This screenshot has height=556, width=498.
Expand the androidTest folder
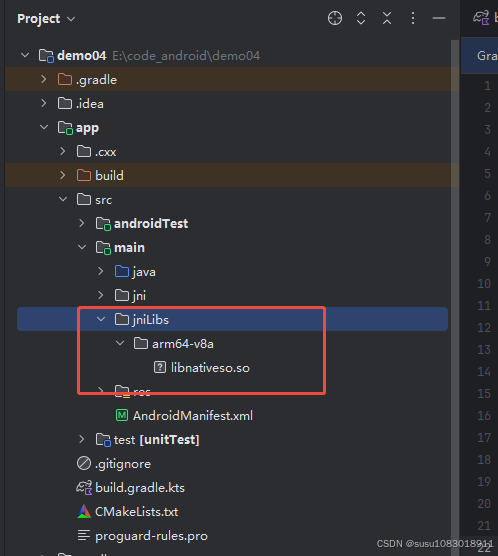[x=82, y=223]
